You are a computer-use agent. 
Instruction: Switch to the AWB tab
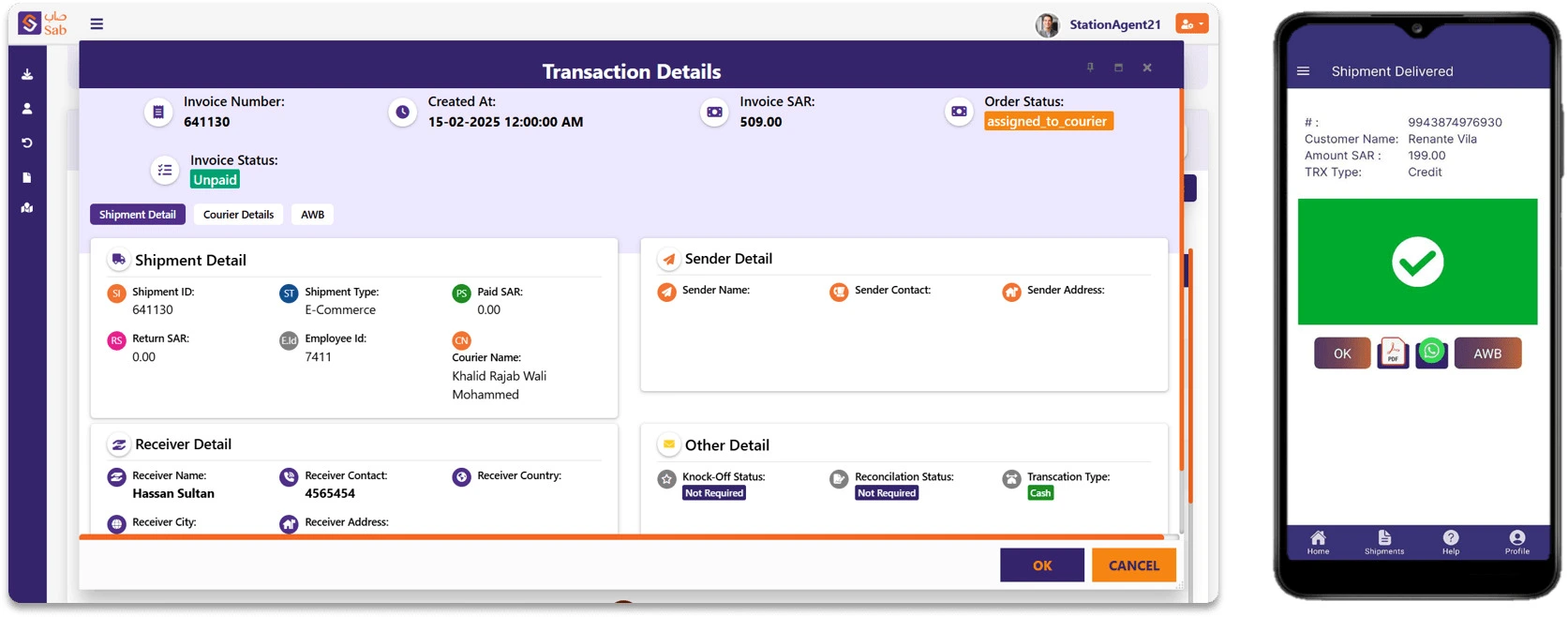[313, 215]
